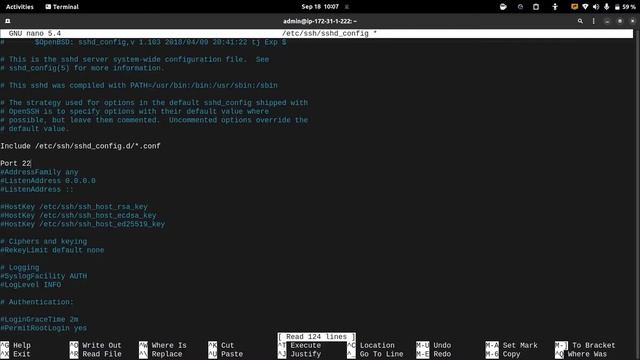Open the terminal kebab menu
The image size is (640, 360).
[593, 21]
